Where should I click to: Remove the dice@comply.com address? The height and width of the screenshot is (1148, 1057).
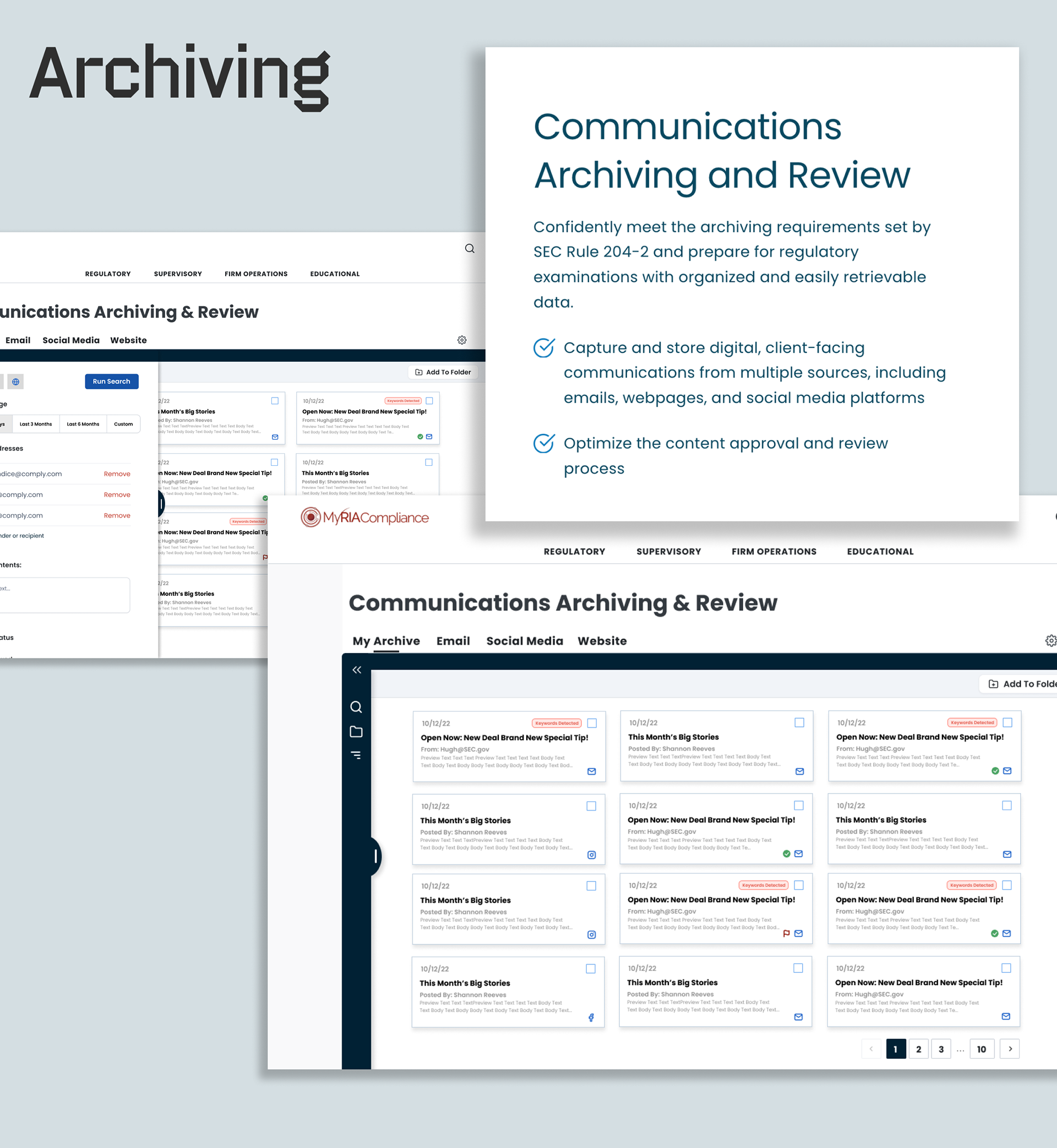(117, 474)
